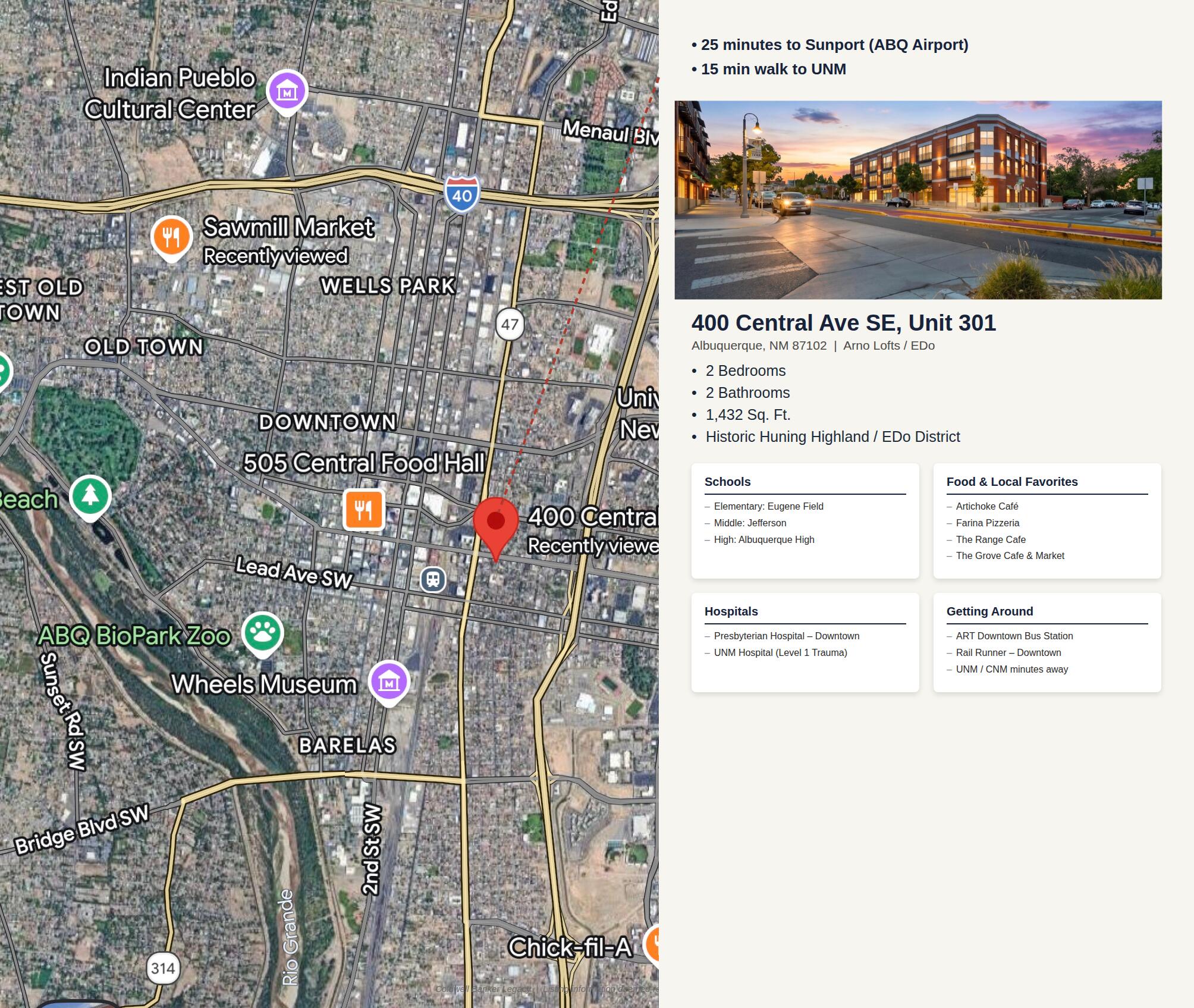Click the Lead Ave SW street label
This screenshot has height=1008, width=1194.
tap(294, 573)
